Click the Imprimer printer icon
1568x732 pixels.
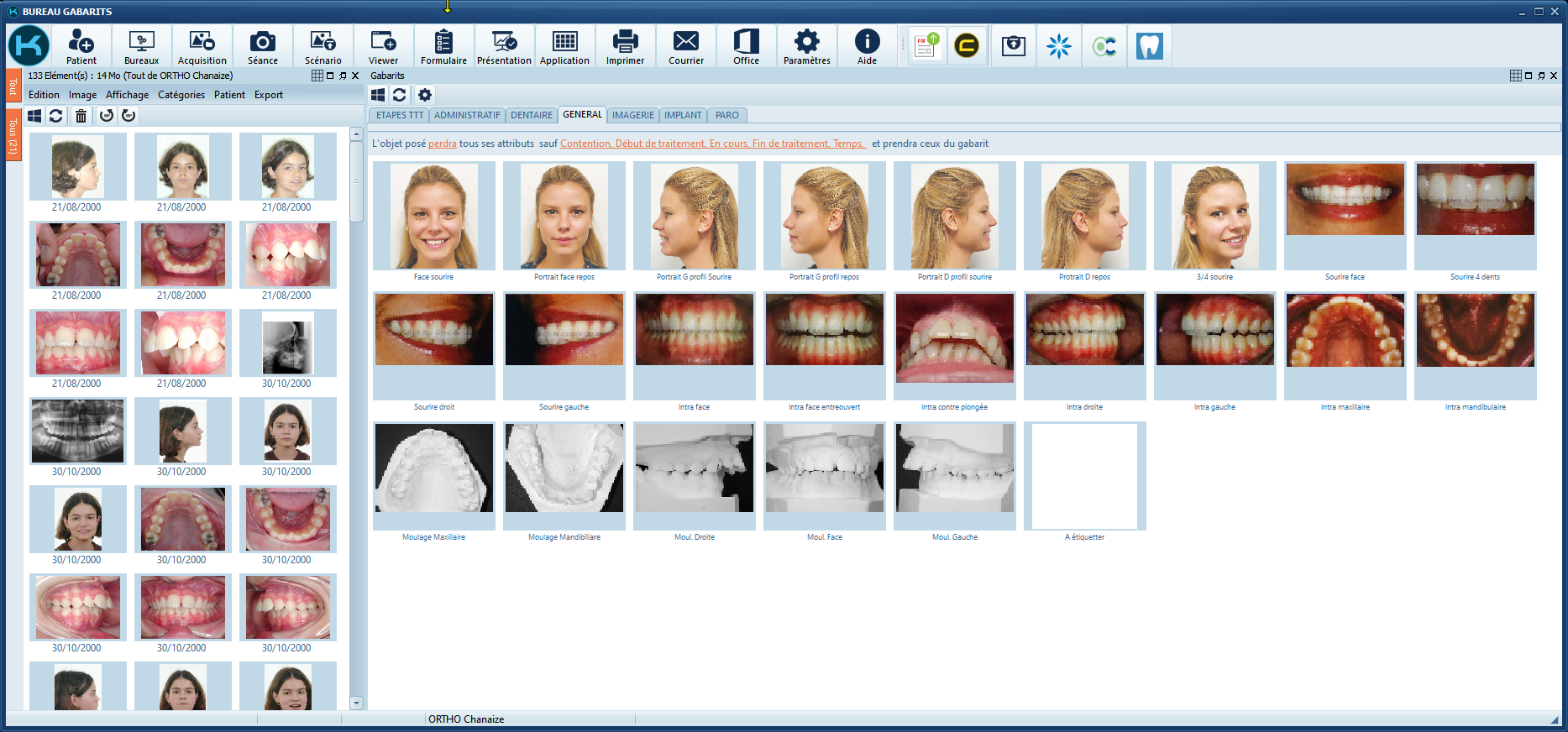pos(625,46)
